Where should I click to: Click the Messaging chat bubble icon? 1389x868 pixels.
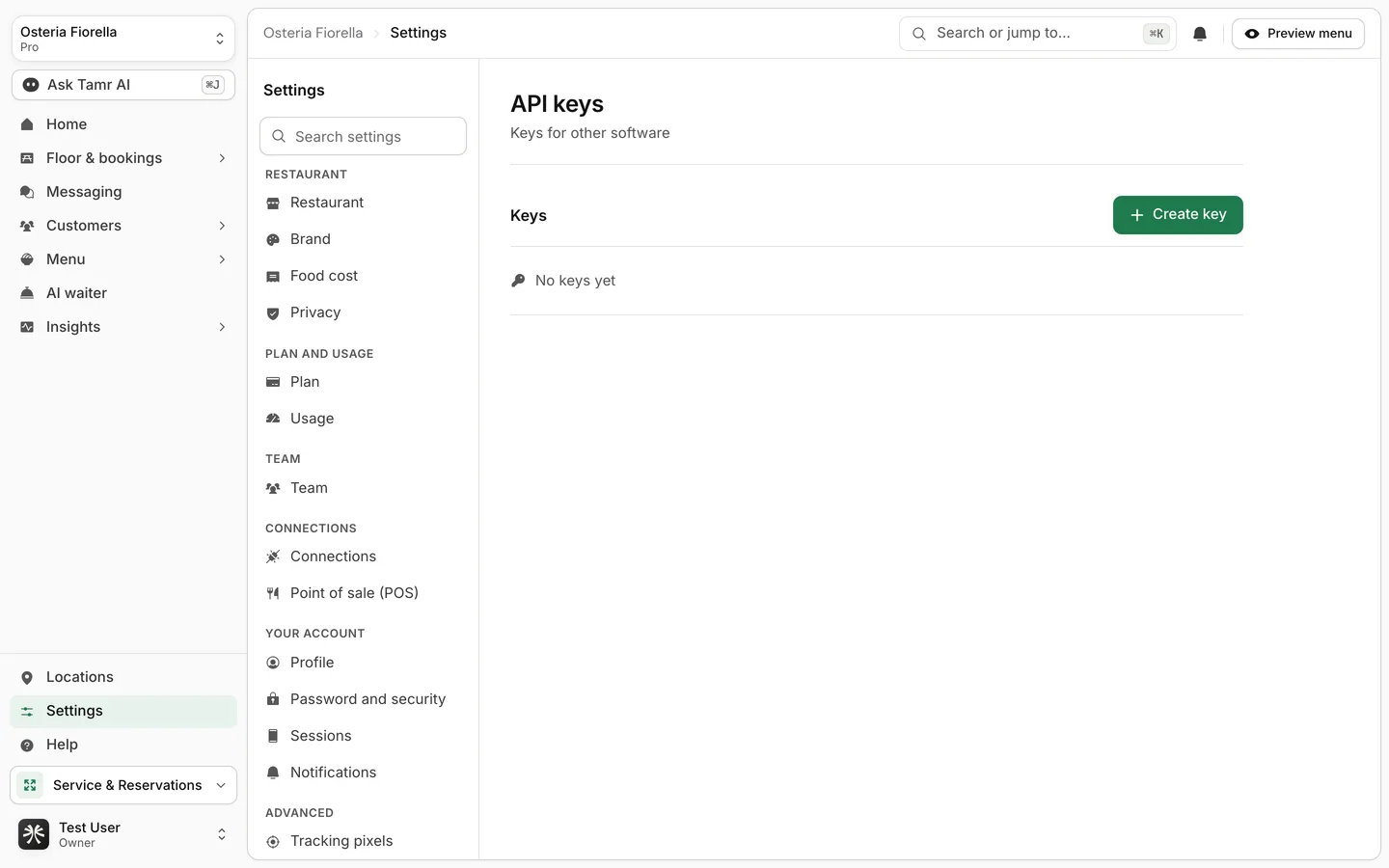(x=27, y=192)
